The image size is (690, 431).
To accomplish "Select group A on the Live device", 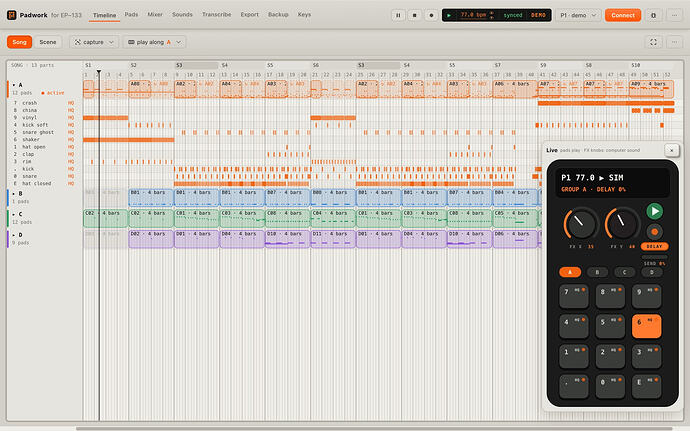I will click(x=570, y=272).
